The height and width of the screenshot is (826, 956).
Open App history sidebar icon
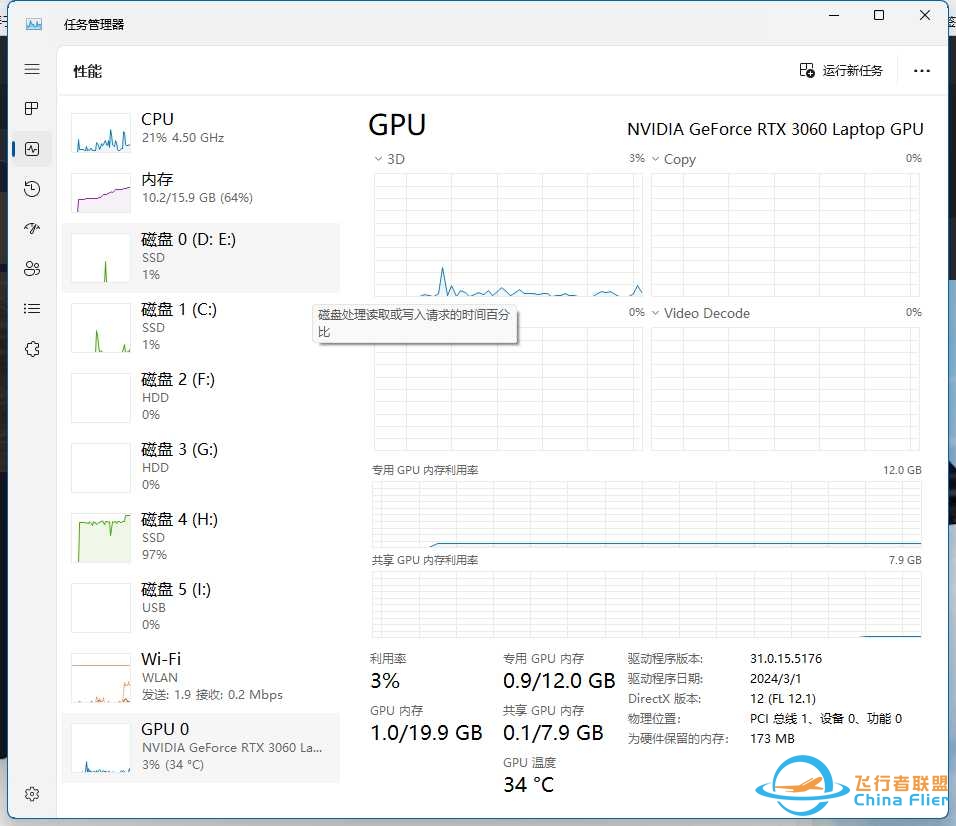tap(32, 189)
